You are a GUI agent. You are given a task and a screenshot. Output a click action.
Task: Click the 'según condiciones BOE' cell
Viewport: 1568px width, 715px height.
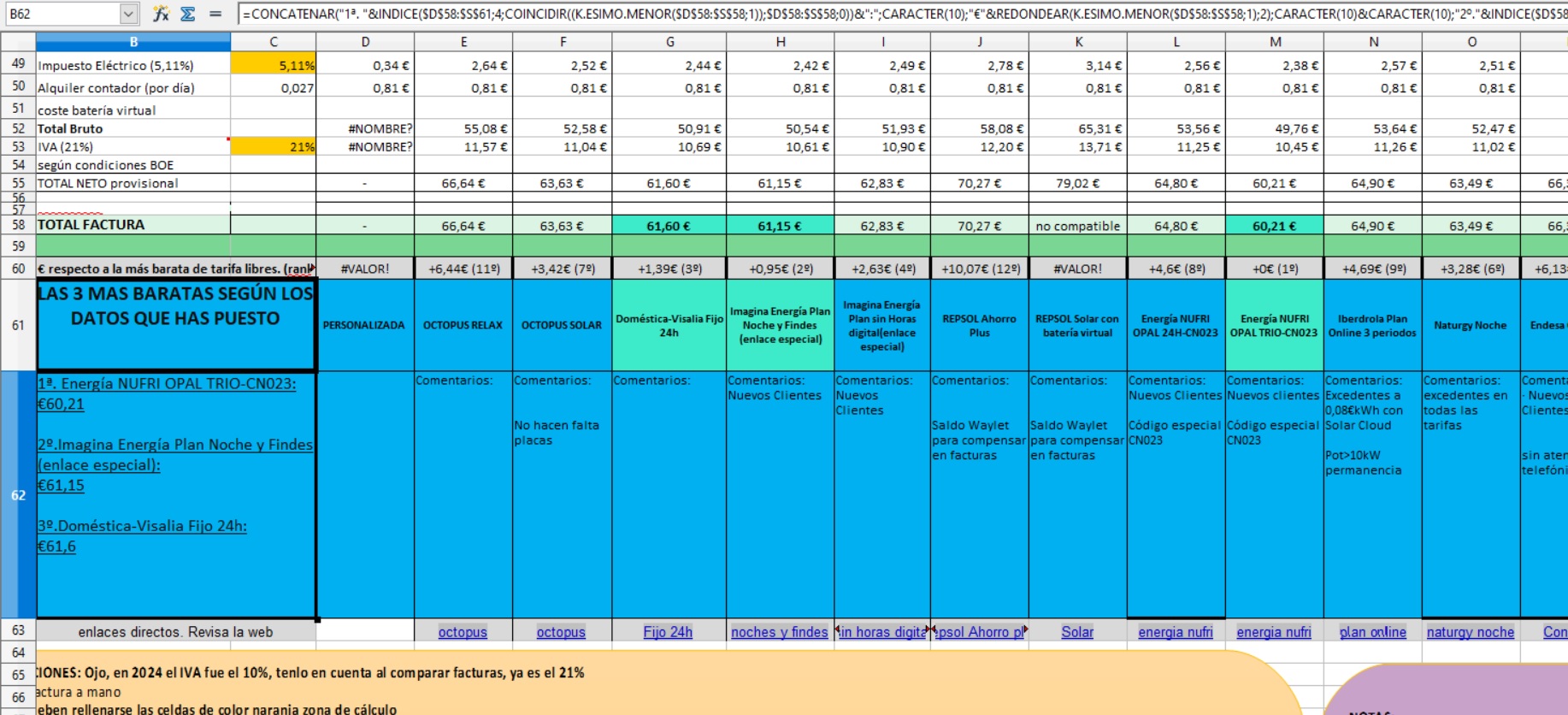point(133,165)
